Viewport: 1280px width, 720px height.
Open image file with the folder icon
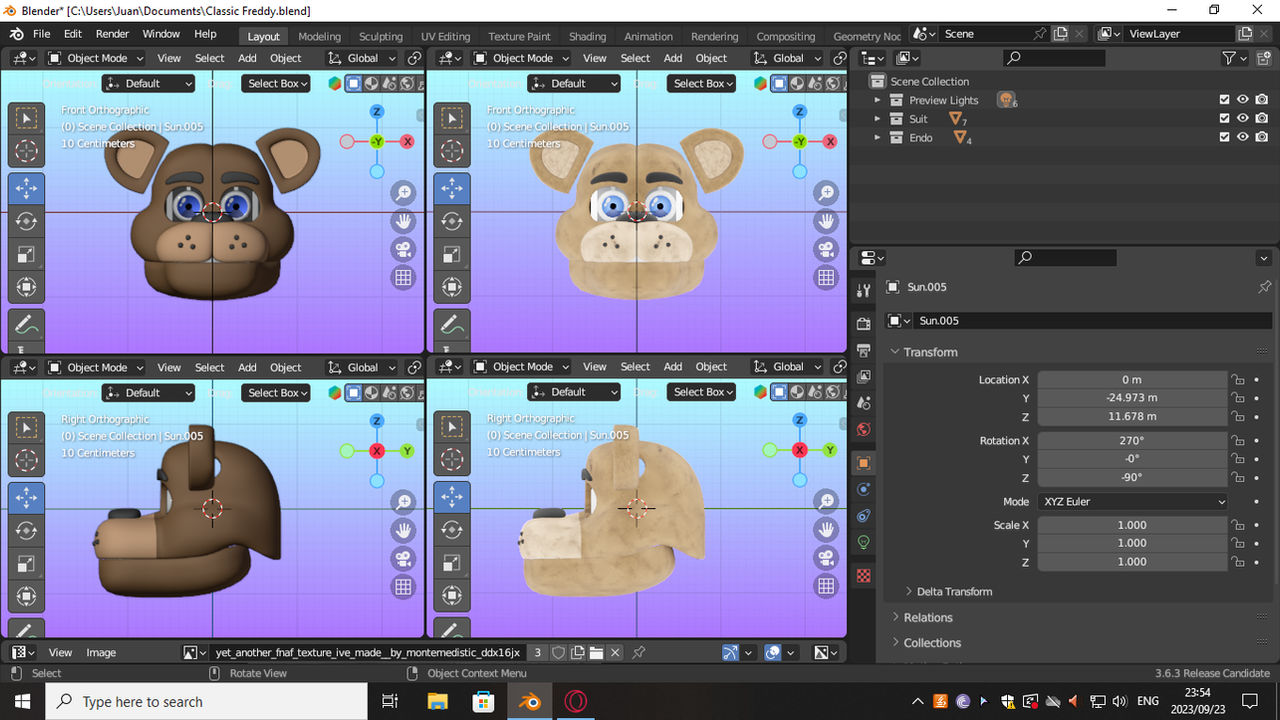click(596, 653)
